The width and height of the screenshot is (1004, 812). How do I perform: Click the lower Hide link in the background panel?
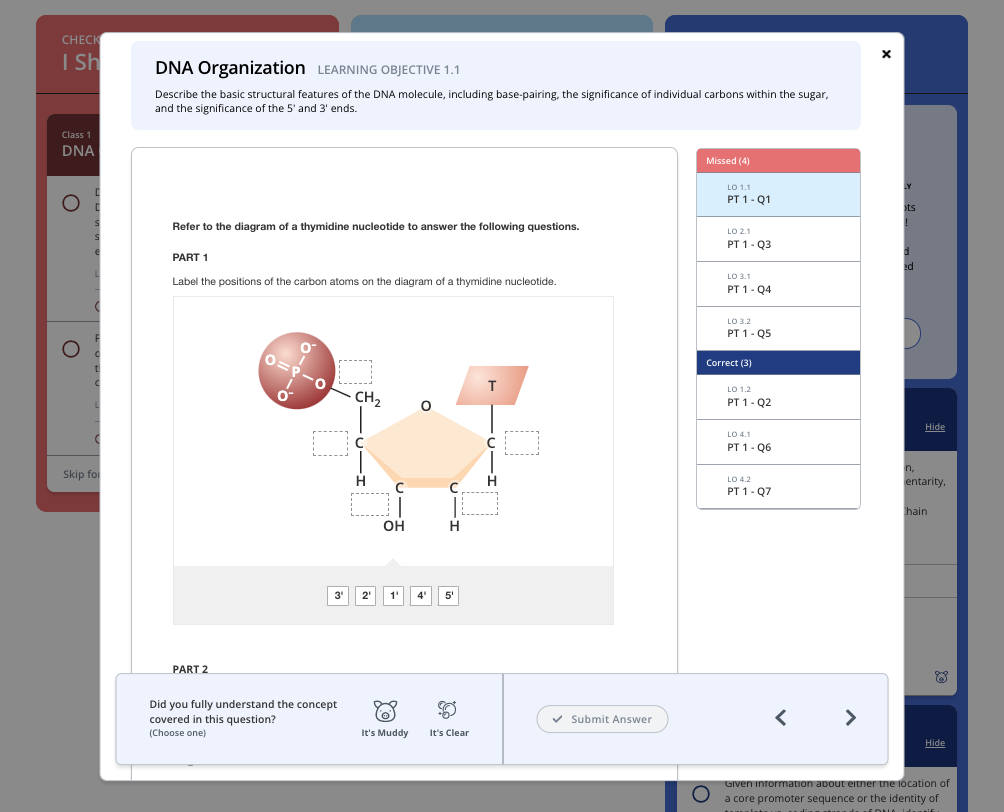tap(935, 743)
